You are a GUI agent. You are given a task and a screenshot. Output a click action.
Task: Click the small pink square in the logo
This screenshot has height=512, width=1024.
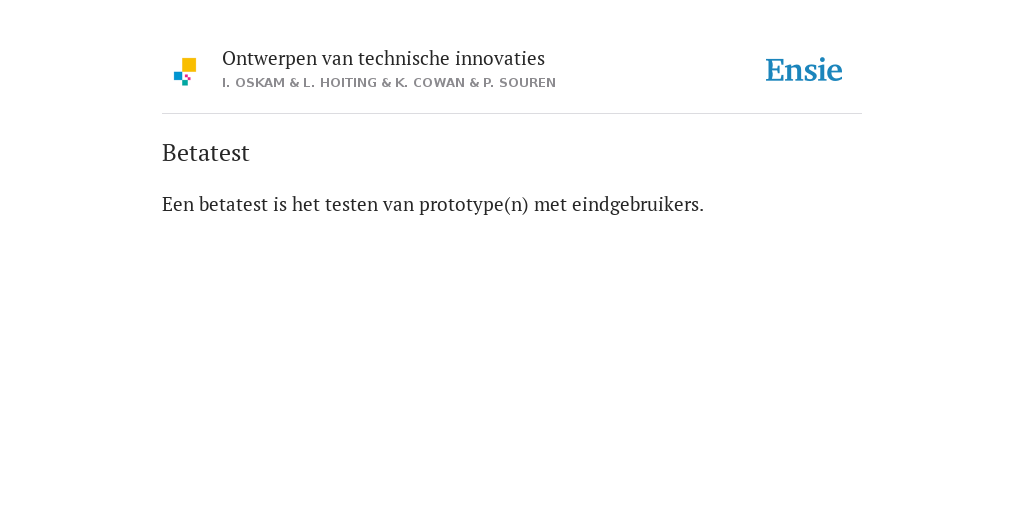tap(188, 77)
